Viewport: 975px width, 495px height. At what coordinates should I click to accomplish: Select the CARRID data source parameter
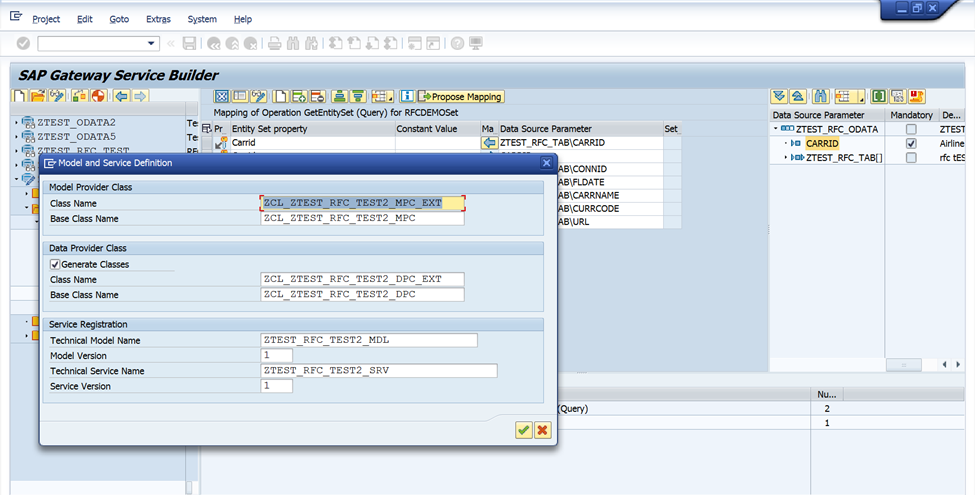(x=822, y=144)
